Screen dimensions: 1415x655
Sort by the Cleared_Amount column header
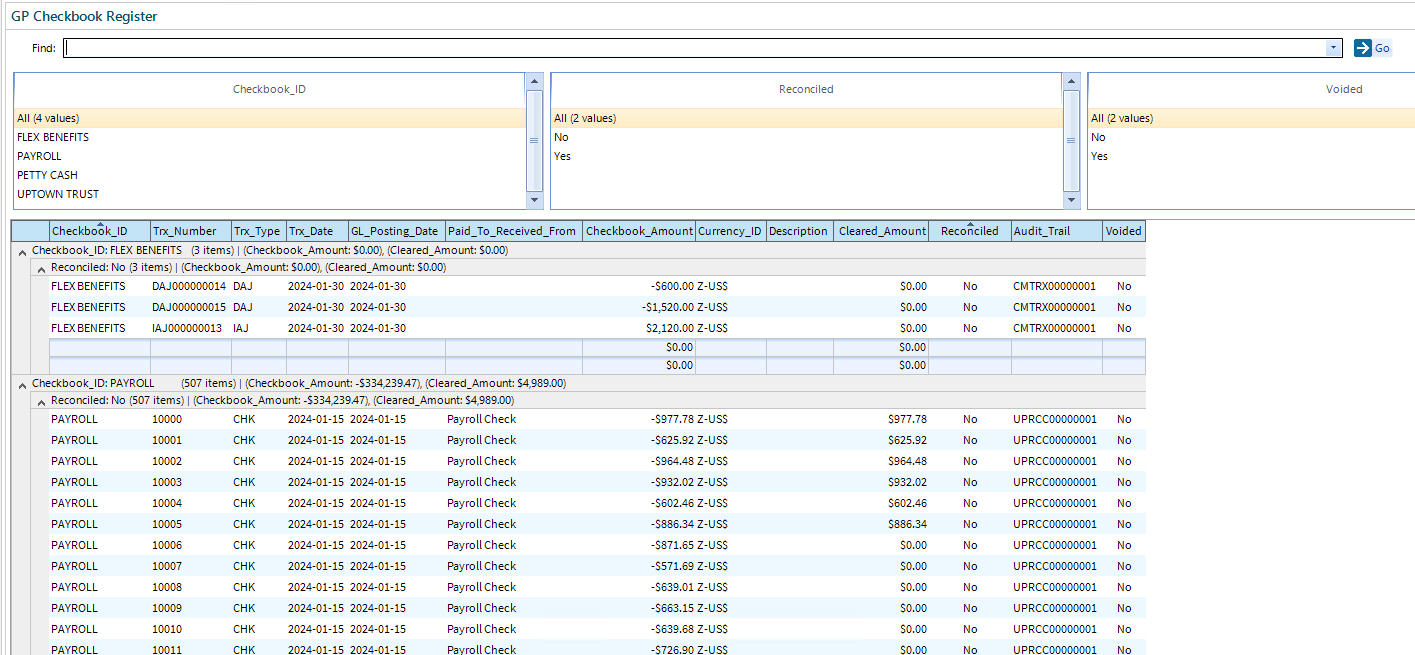[881, 231]
